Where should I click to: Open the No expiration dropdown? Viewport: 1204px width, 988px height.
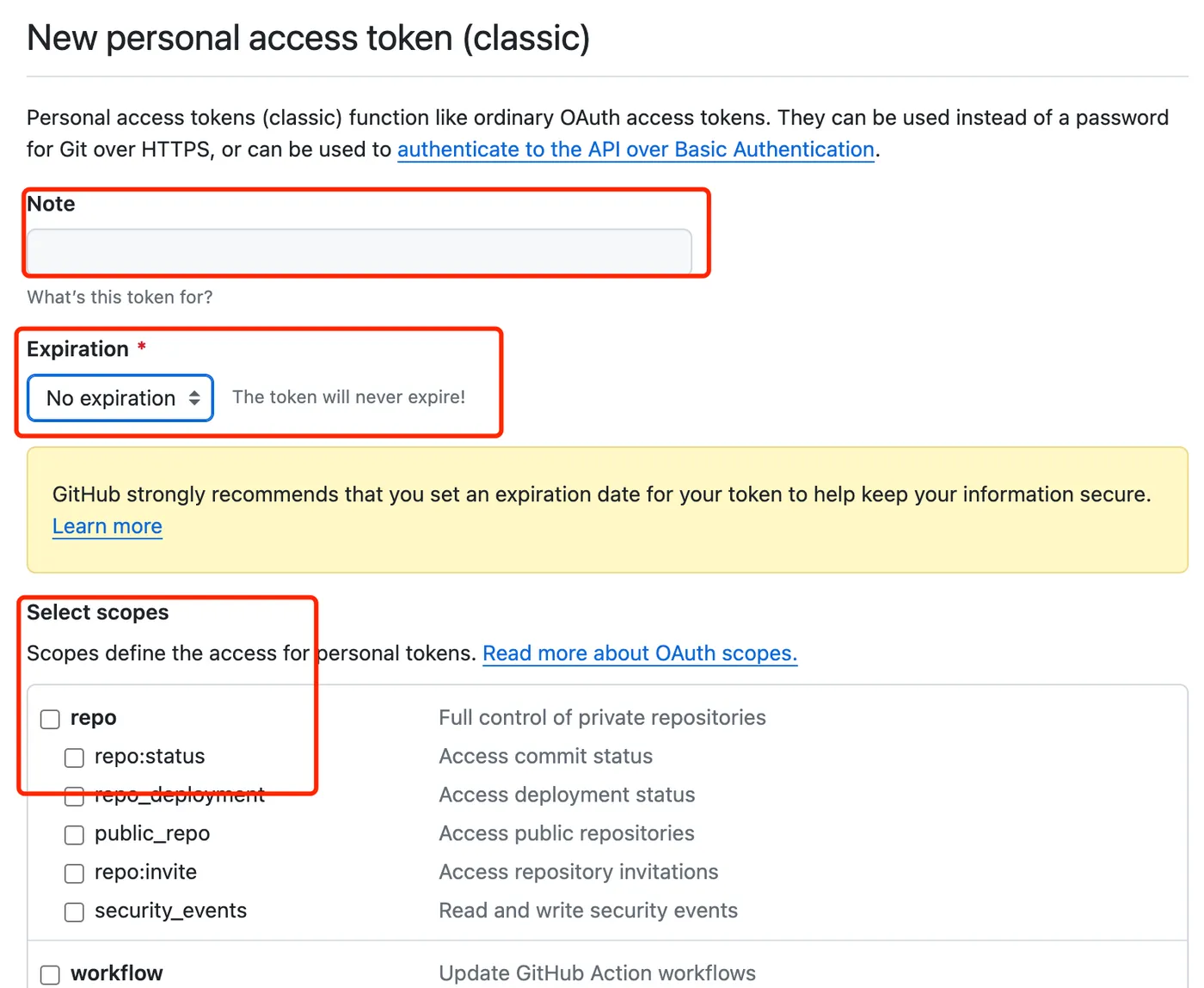point(120,398)
